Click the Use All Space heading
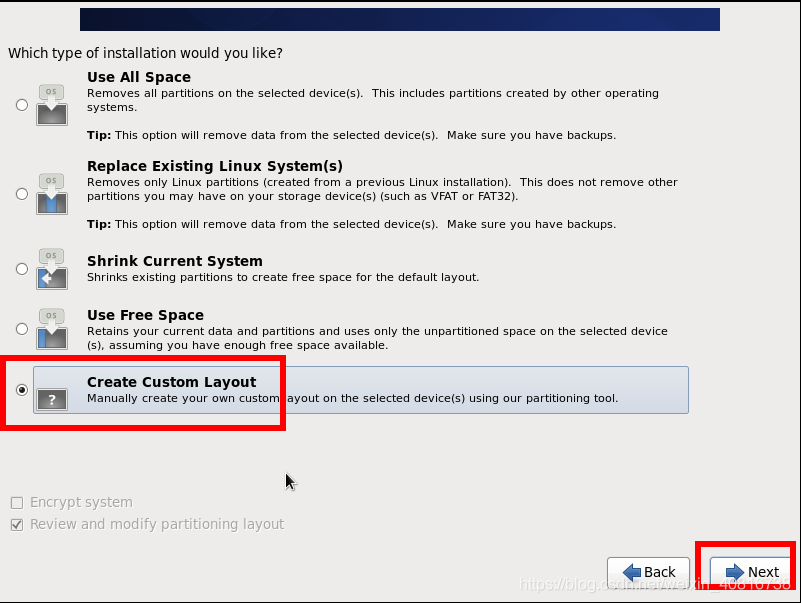Image resolution: width=801 pixels, height=603 pixels. pos(139,77)
